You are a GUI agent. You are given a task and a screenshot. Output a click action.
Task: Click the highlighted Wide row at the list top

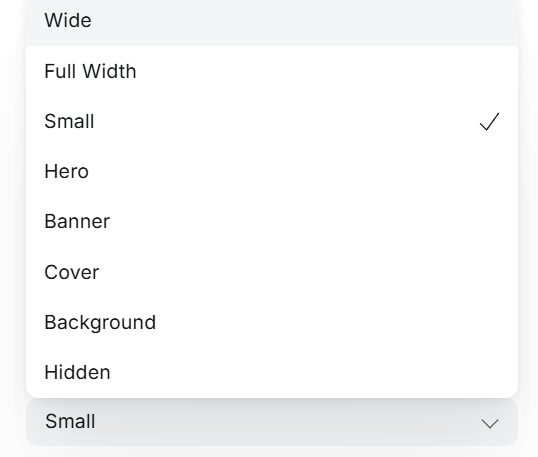(x=272, y=21)
